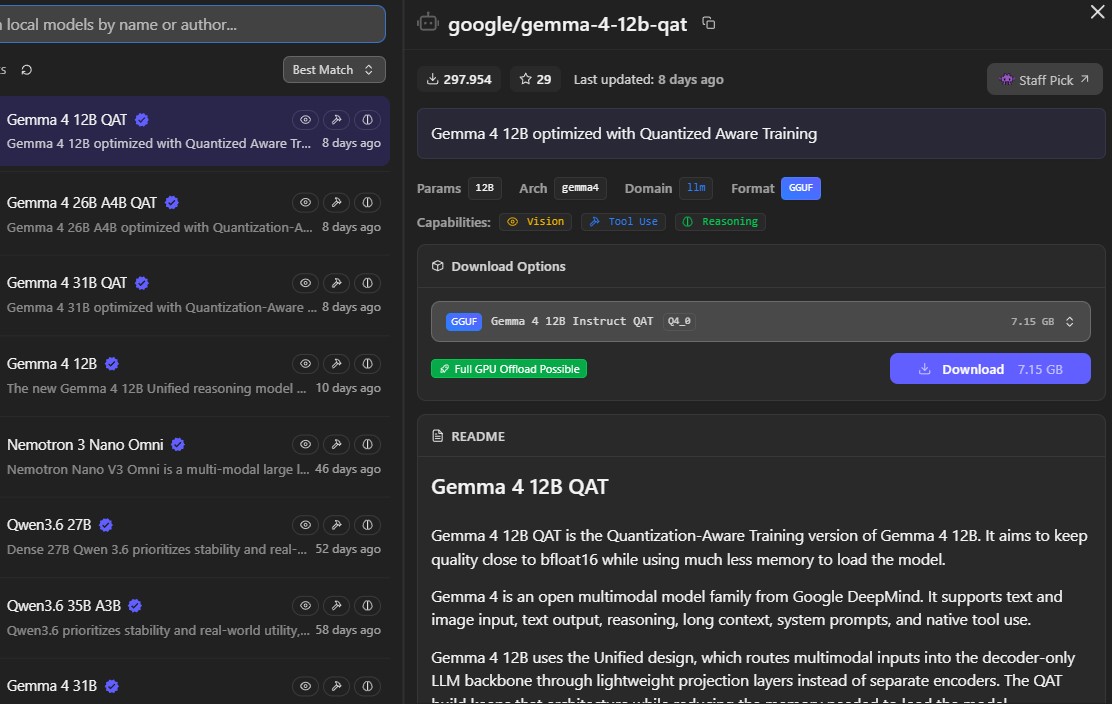
Task: Click the "Gemma 4 12B QAT" README heading
Action: [x=520, y=487]
